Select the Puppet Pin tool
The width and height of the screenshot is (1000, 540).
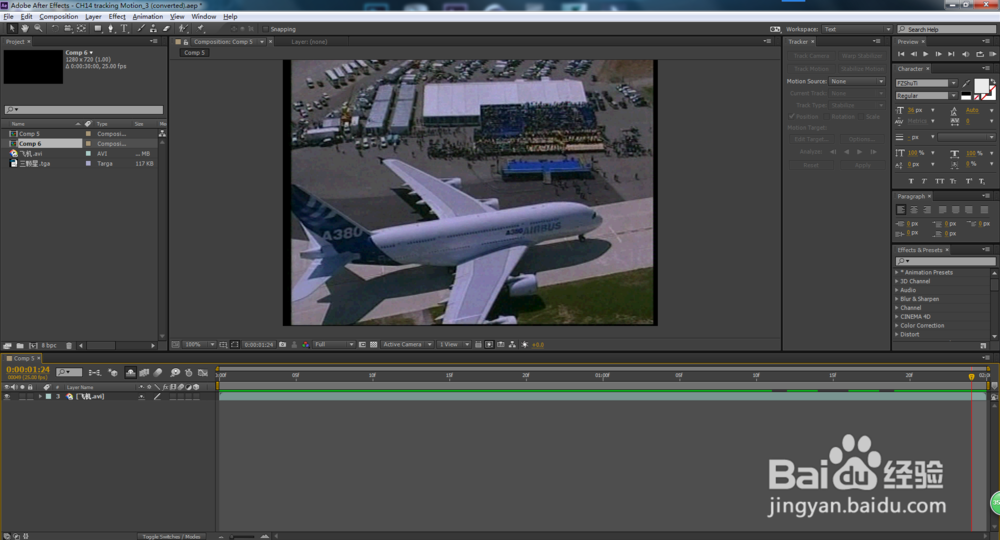click(x=201, y=29)
